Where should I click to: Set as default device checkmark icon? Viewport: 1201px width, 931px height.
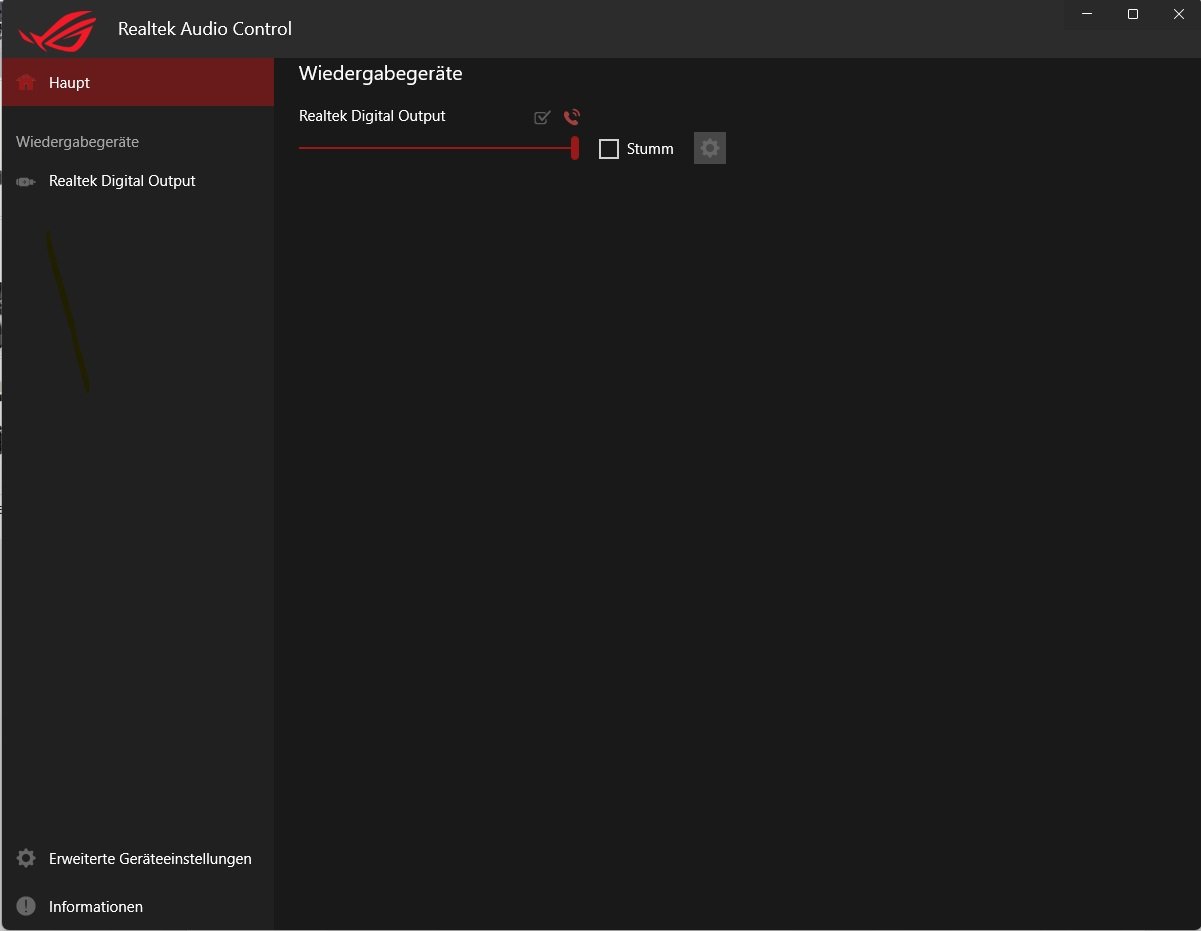click(x=542, y=117)
